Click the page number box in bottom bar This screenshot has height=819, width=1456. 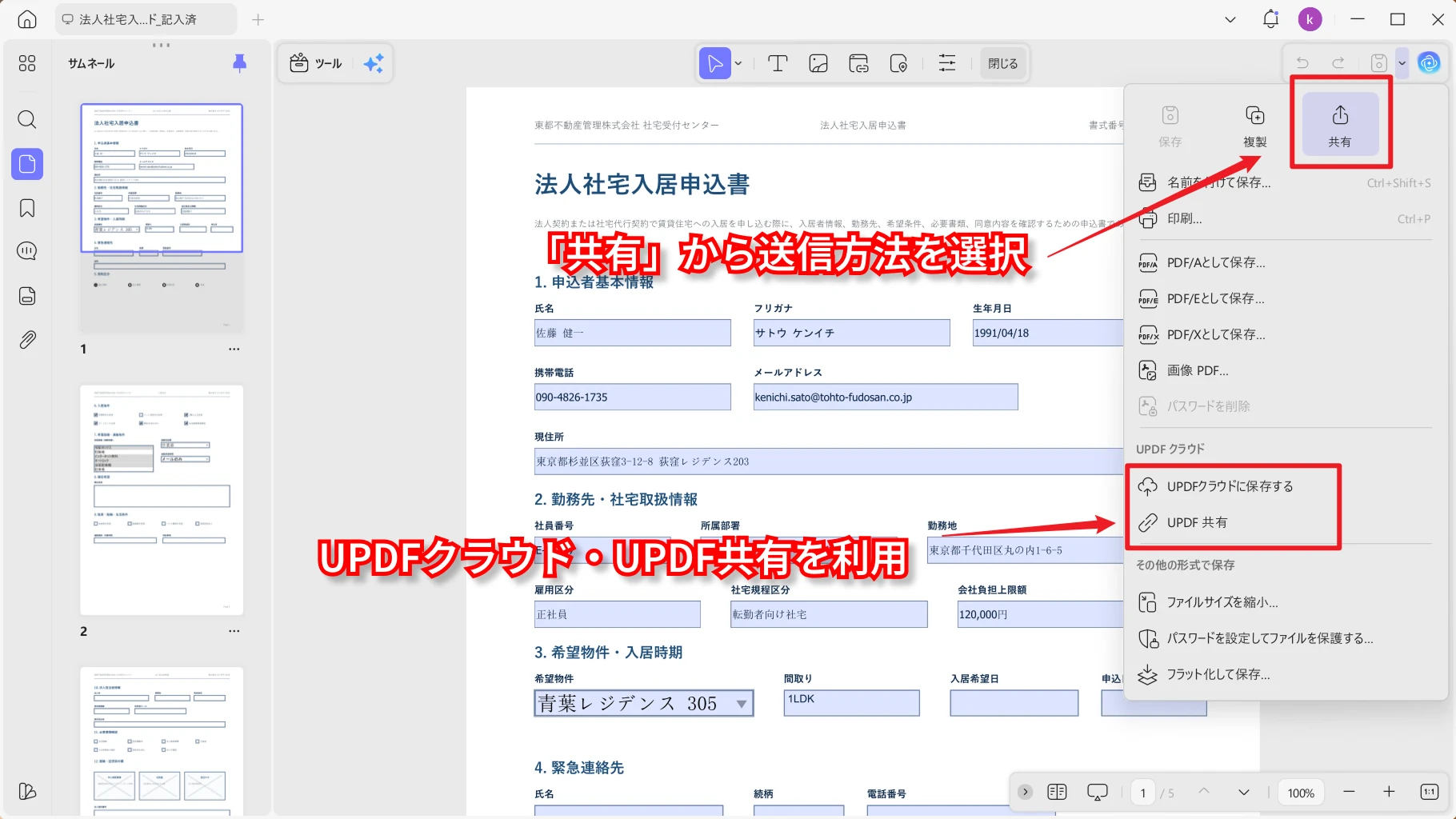point(1142,793)
